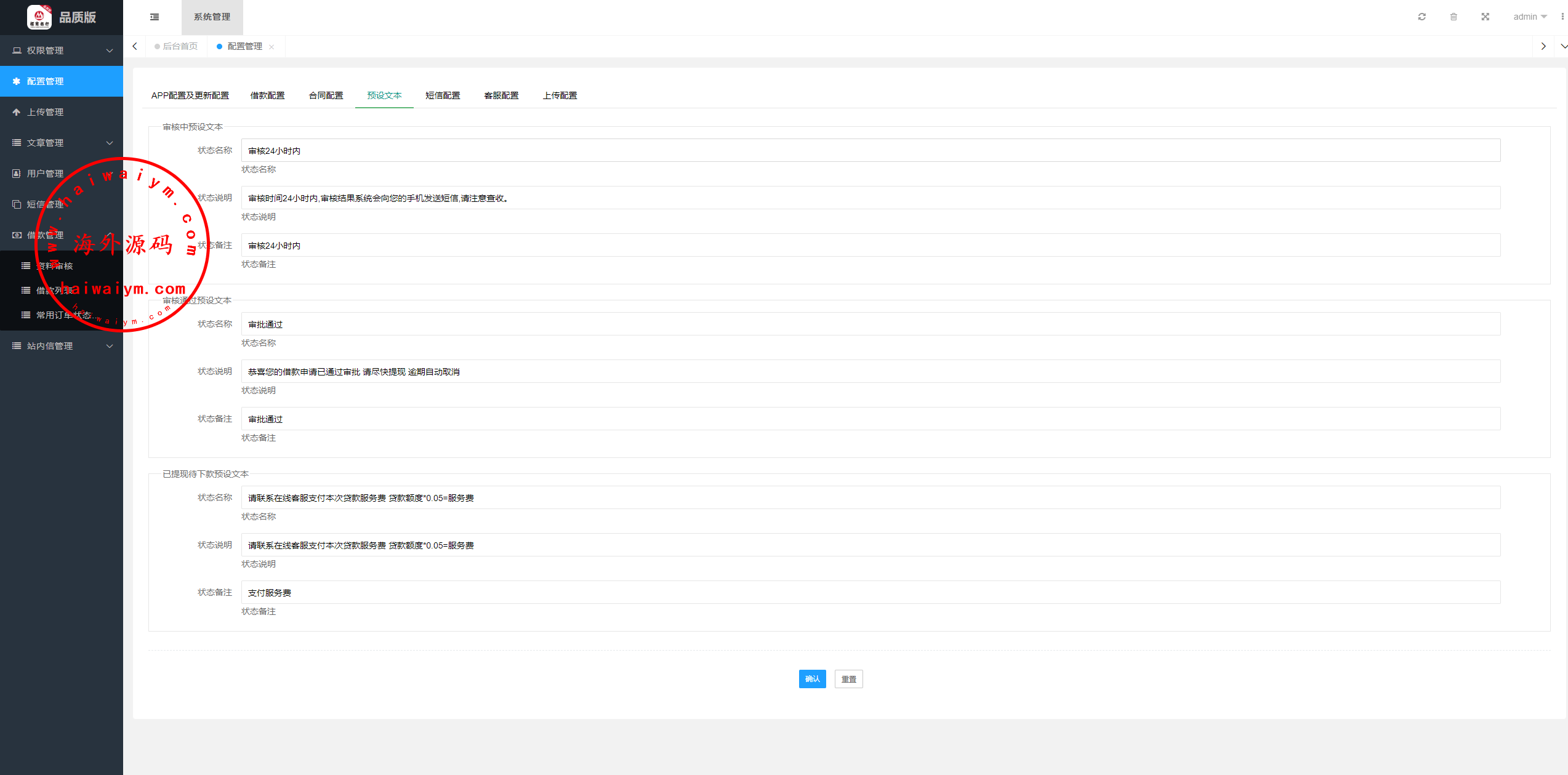Open the tab options dropdown chevron
This screenshot has height=775, width=1568.
(x=1562, y=46)
